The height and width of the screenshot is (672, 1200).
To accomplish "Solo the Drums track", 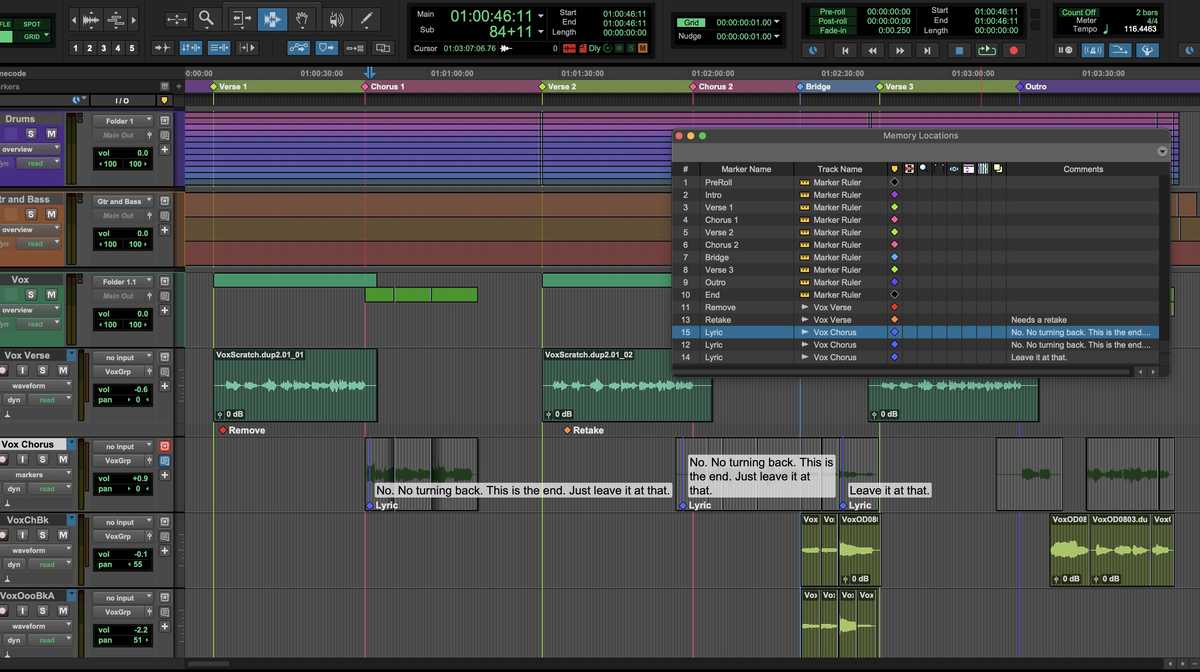I will 30,134.
